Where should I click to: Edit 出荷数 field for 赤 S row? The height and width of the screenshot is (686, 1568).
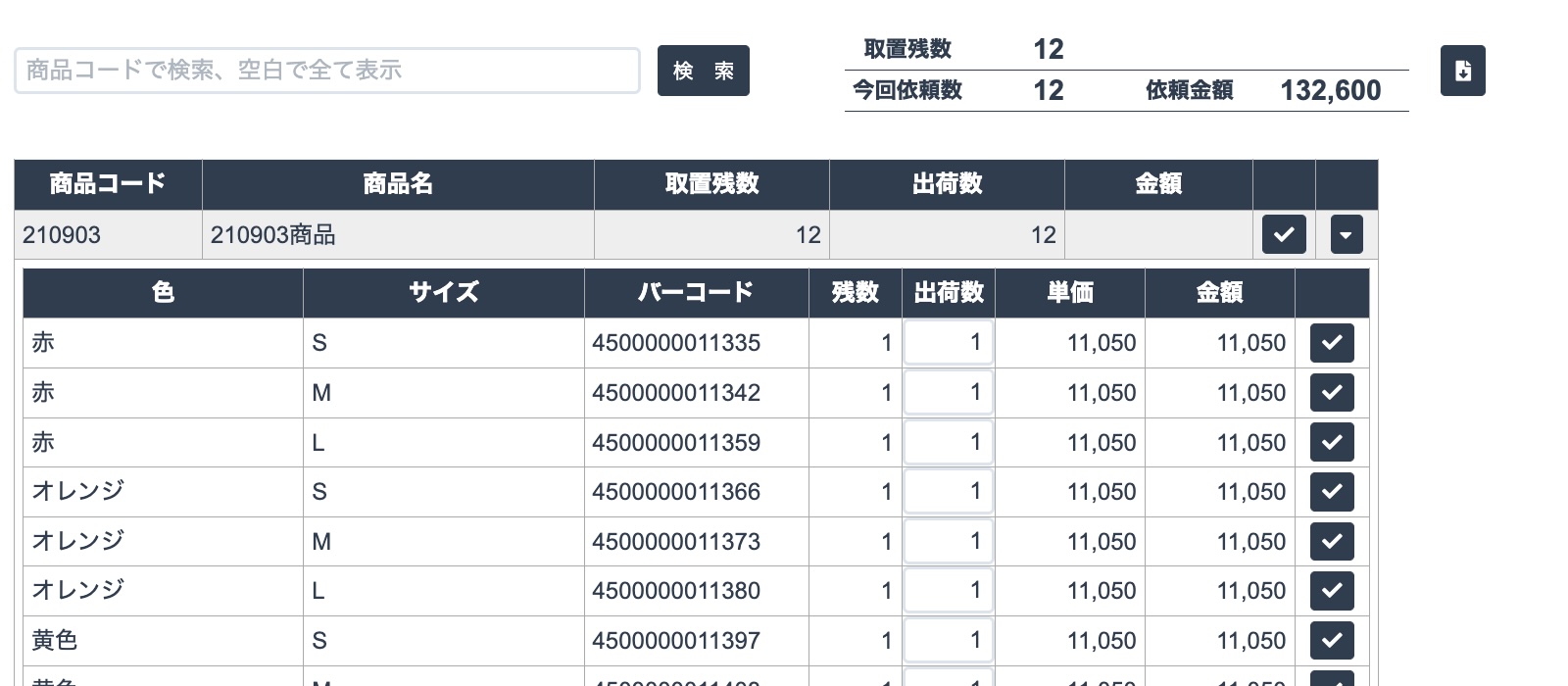pyautogui.click(x=949, y=342)
